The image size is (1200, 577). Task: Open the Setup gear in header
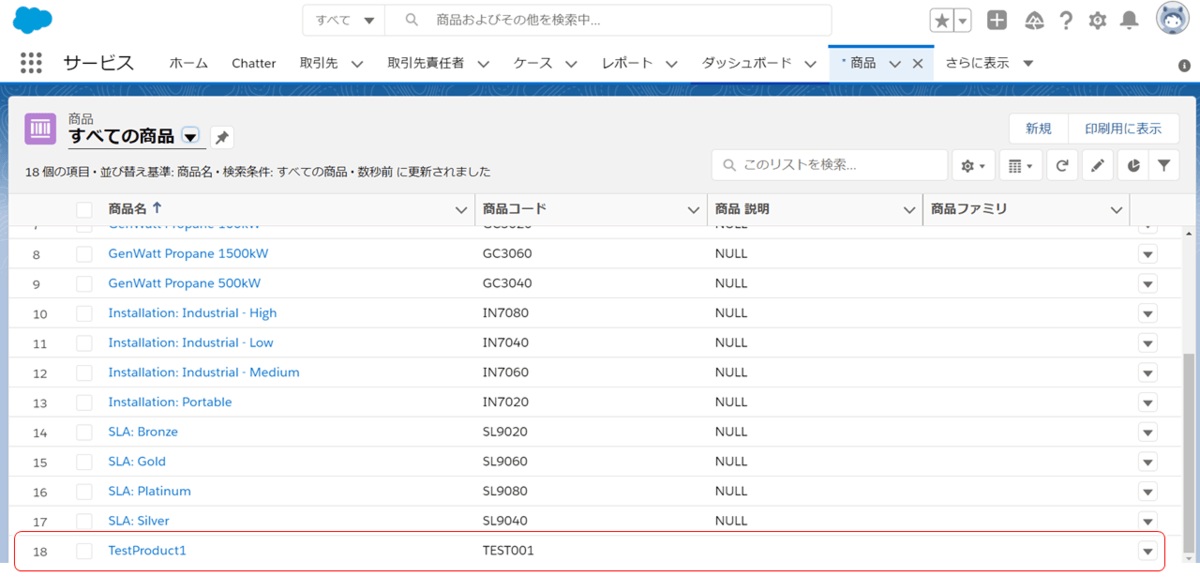point(1097,20)
